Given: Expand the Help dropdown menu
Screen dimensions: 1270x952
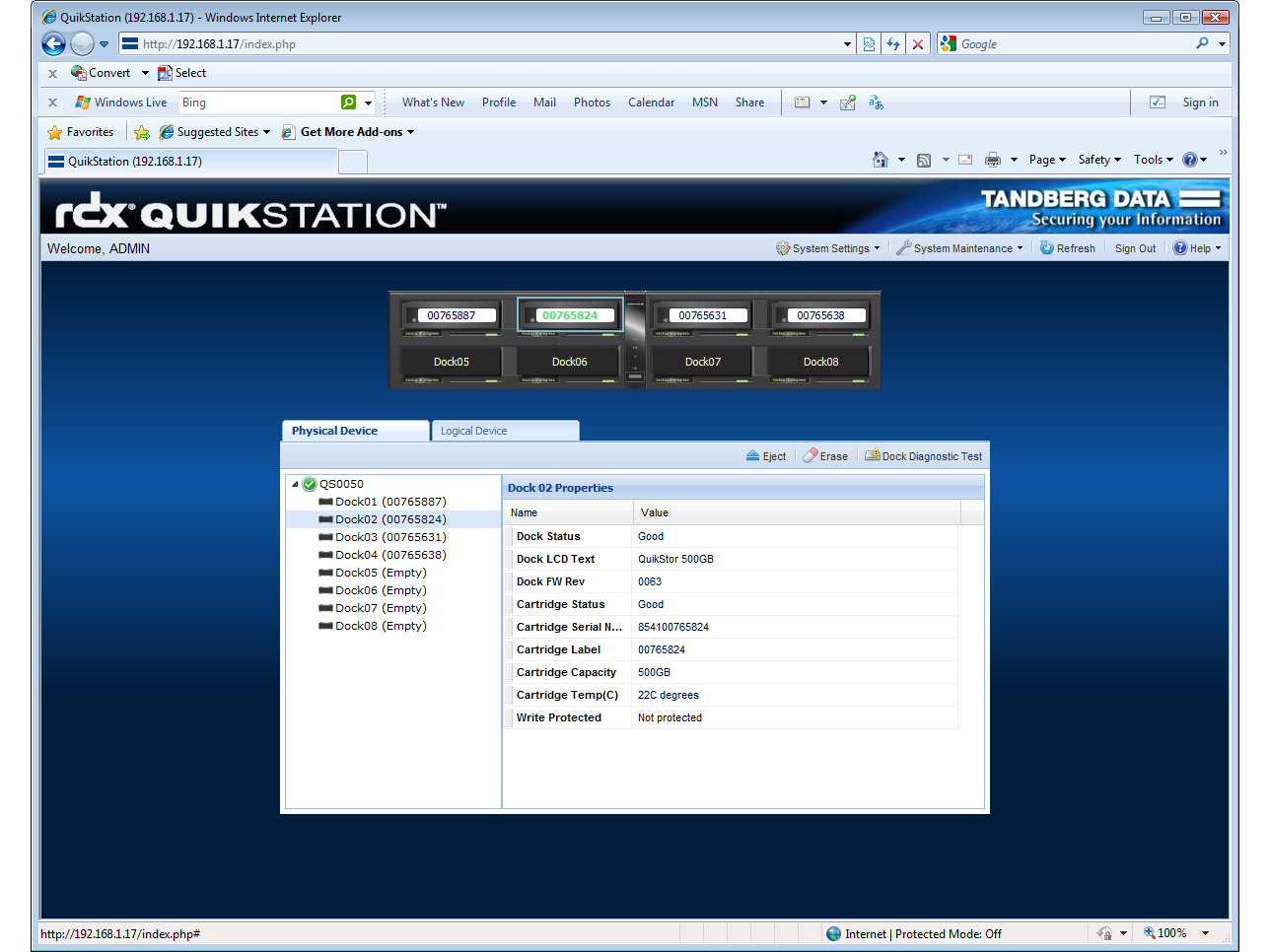Looking at the screenshot, I should pyautogui.click(x=1197, y=248).
